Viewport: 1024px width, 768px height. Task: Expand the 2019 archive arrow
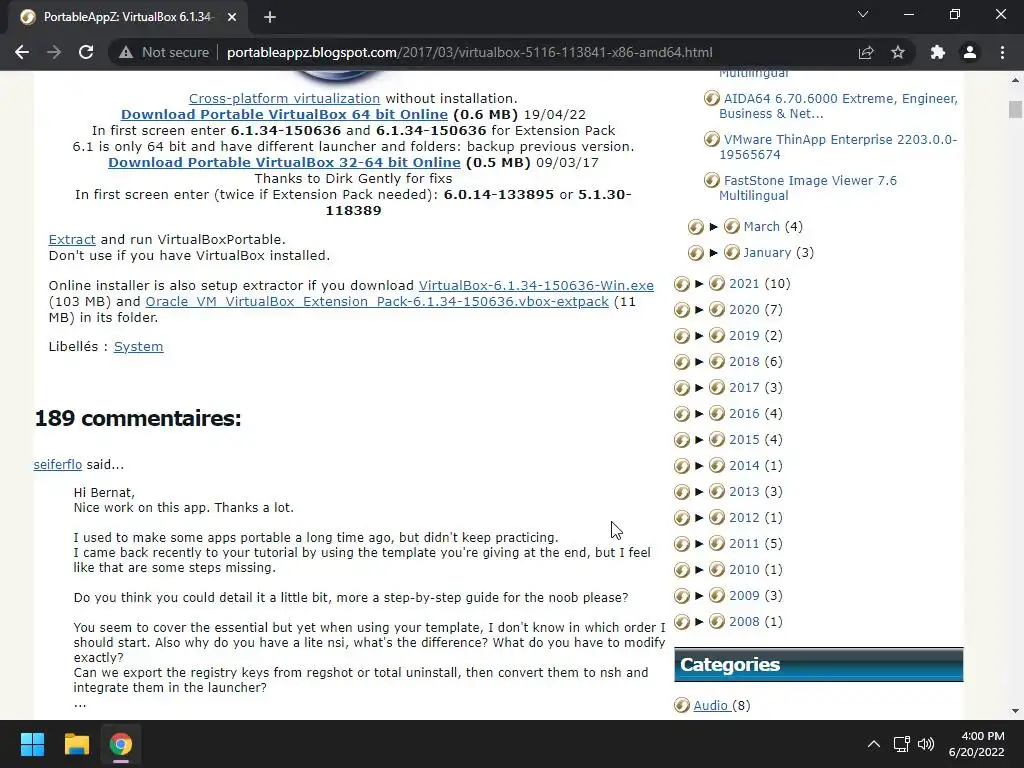point(699,336)
